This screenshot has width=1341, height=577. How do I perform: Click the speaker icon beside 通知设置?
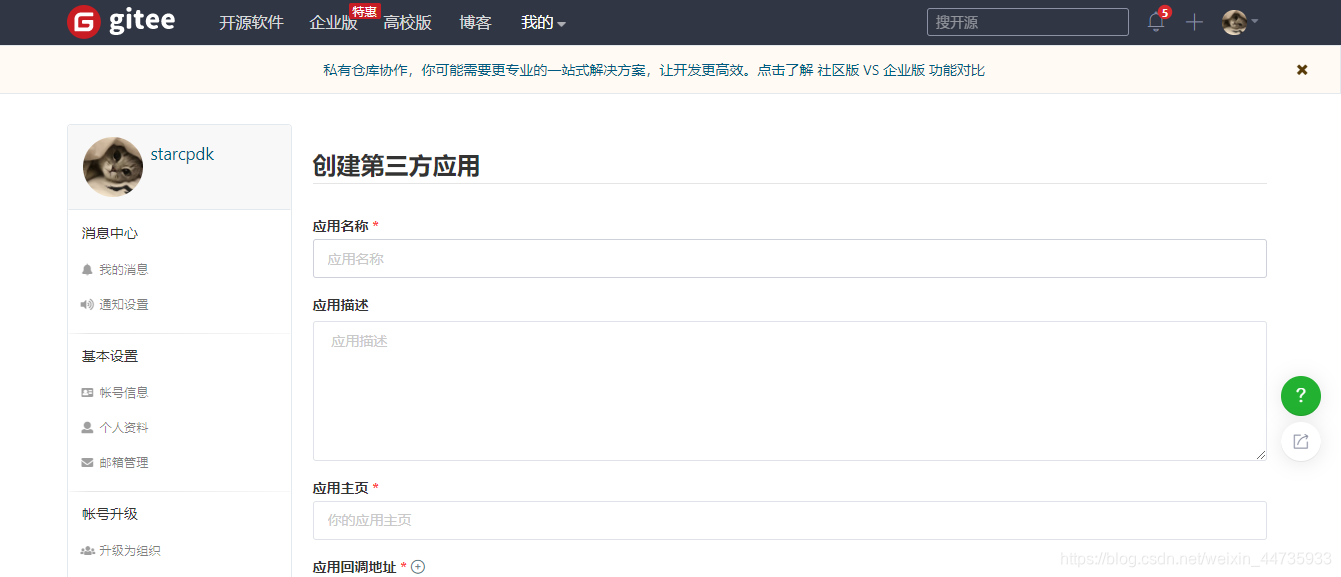(x=87, y=305)
